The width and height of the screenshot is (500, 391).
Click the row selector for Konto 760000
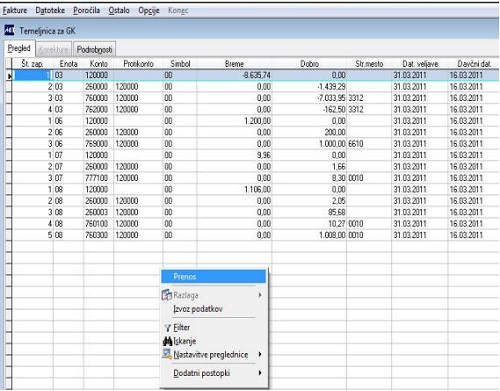pyautogui.click(x=8, y=98)
